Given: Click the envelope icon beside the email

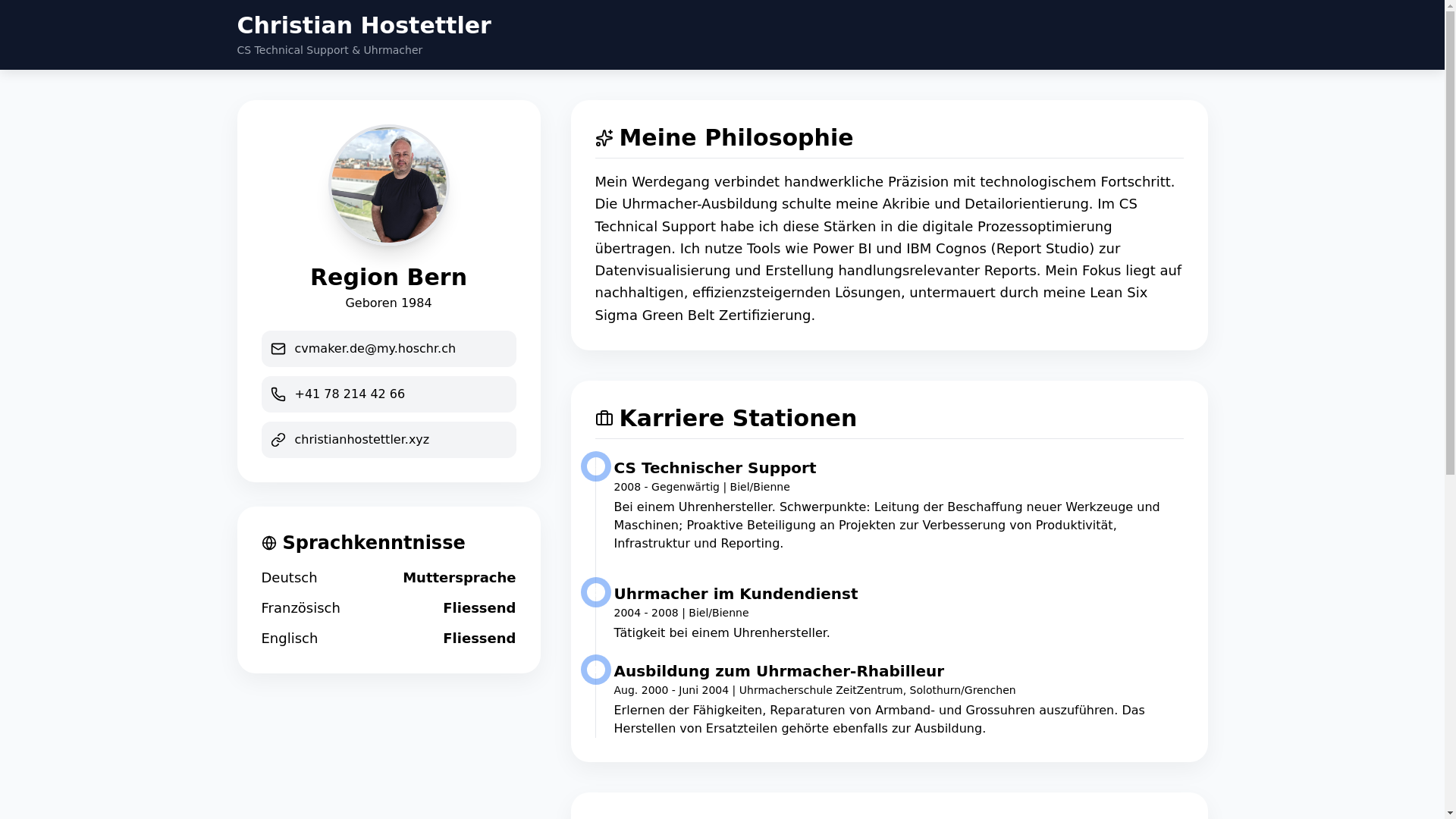Looking at the screenshot, I should [x=278, y=349].
